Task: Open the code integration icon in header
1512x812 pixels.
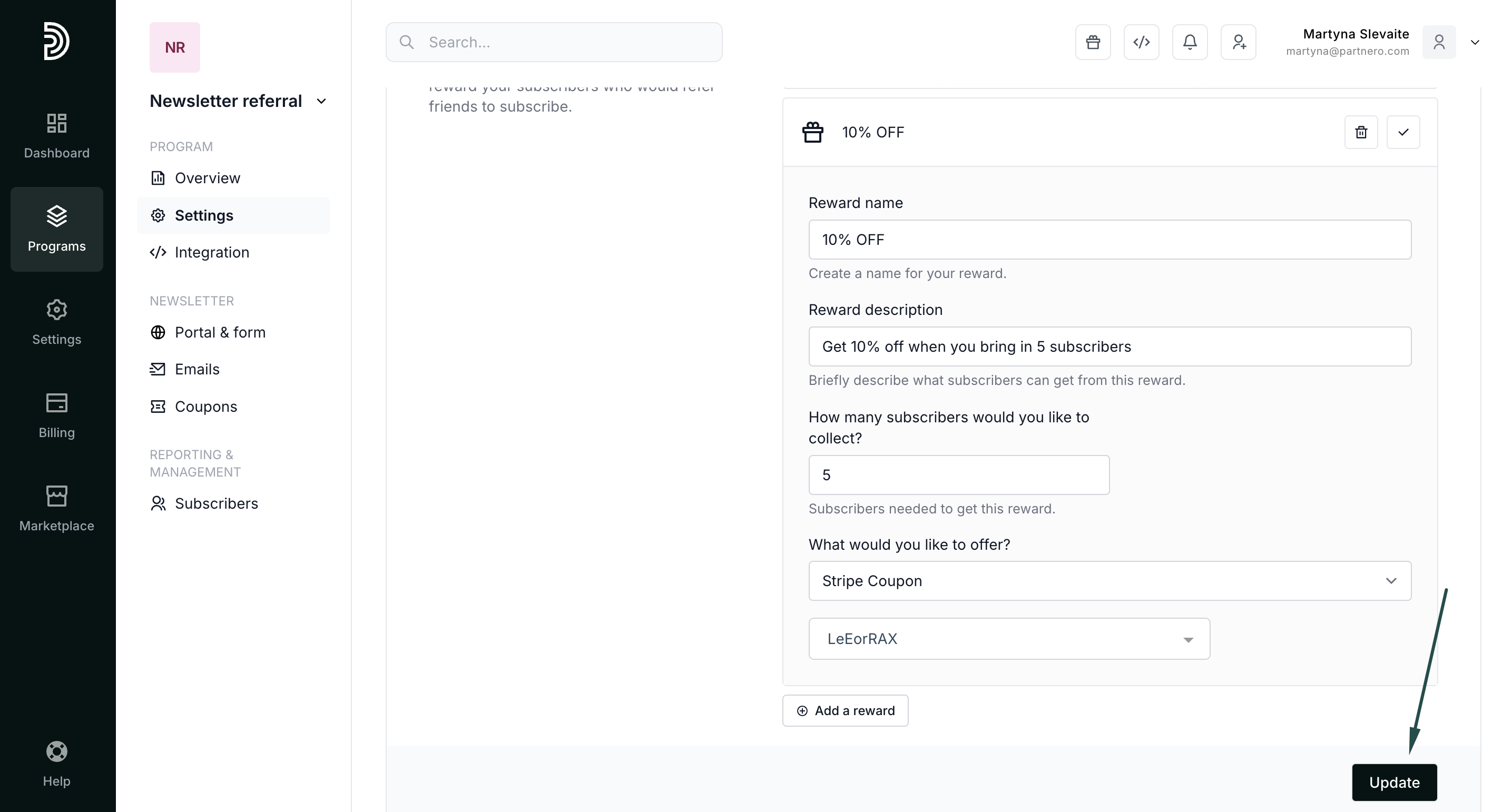Action: (1141, 42)
